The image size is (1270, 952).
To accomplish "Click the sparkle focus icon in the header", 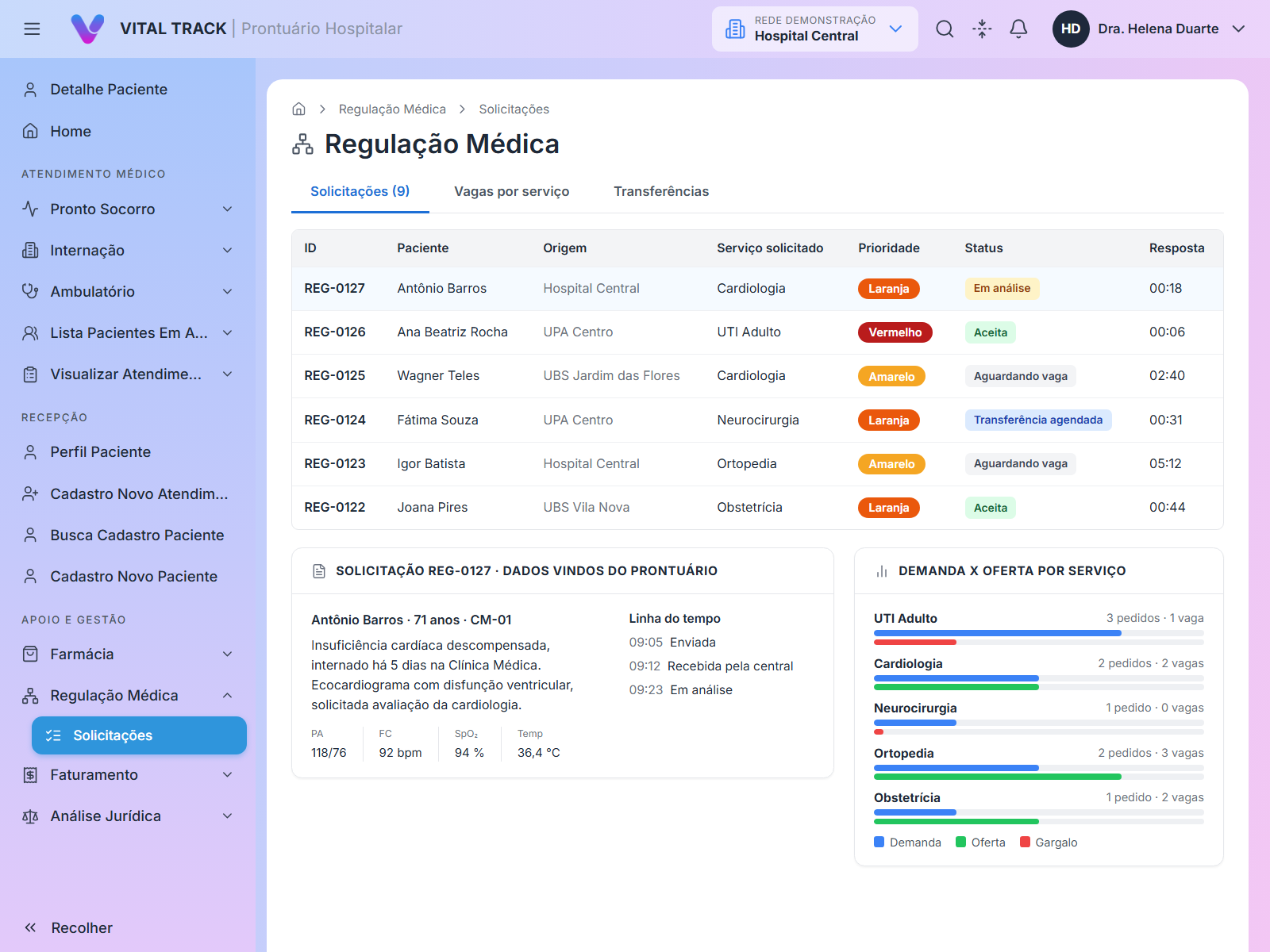I will [982, 29].
